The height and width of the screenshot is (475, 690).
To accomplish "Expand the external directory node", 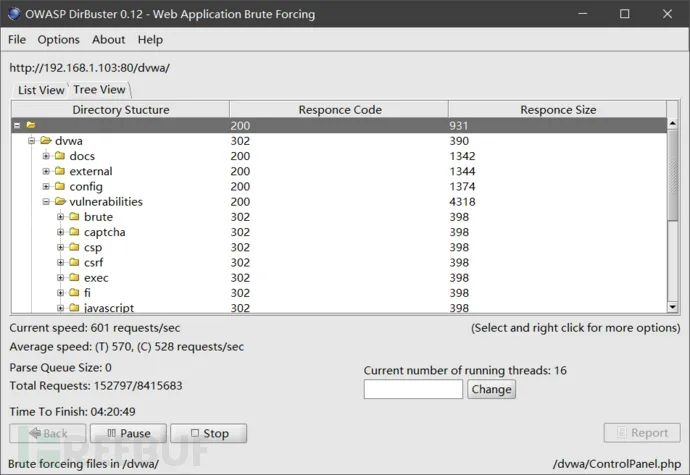I will 46,171.
